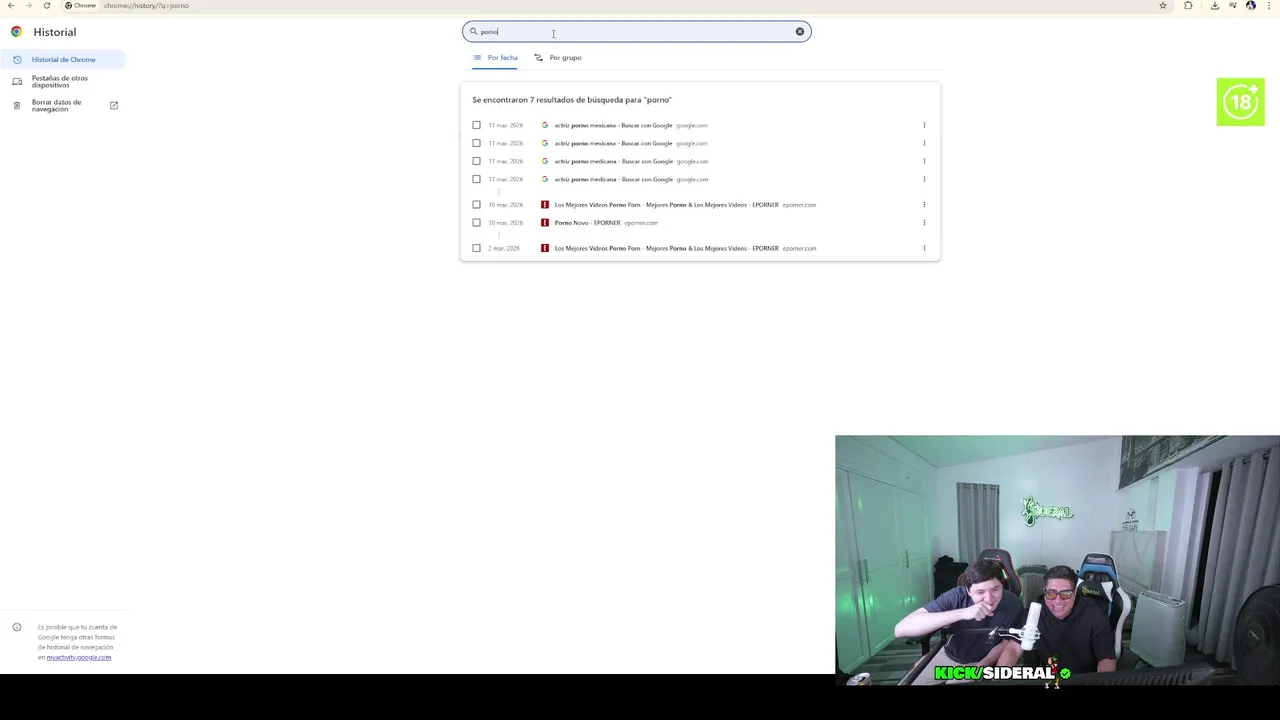The image size is (1280, 720).
Task: Click the favicon of the 2 mar. entry
Action: pos(545,248)
